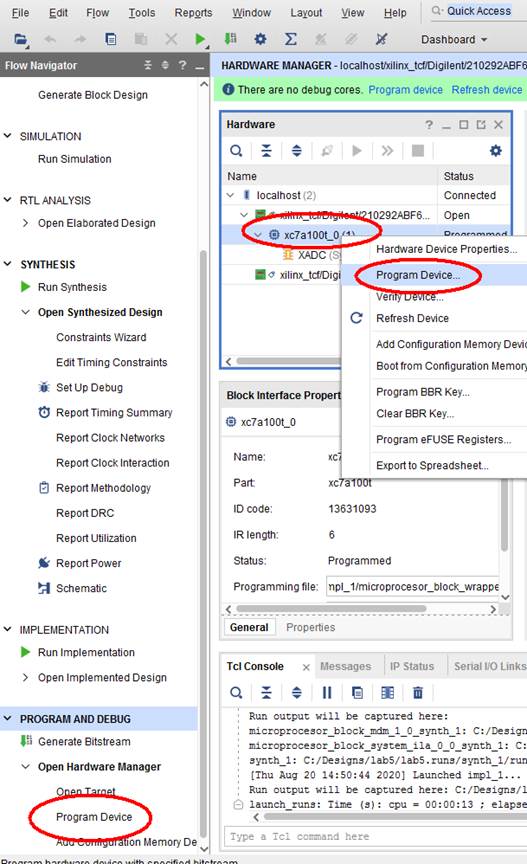The width and height of the screenshot is (527, 864).
Task: Toggle column selection icon in Tcl Console
Action: coord(388,693)
